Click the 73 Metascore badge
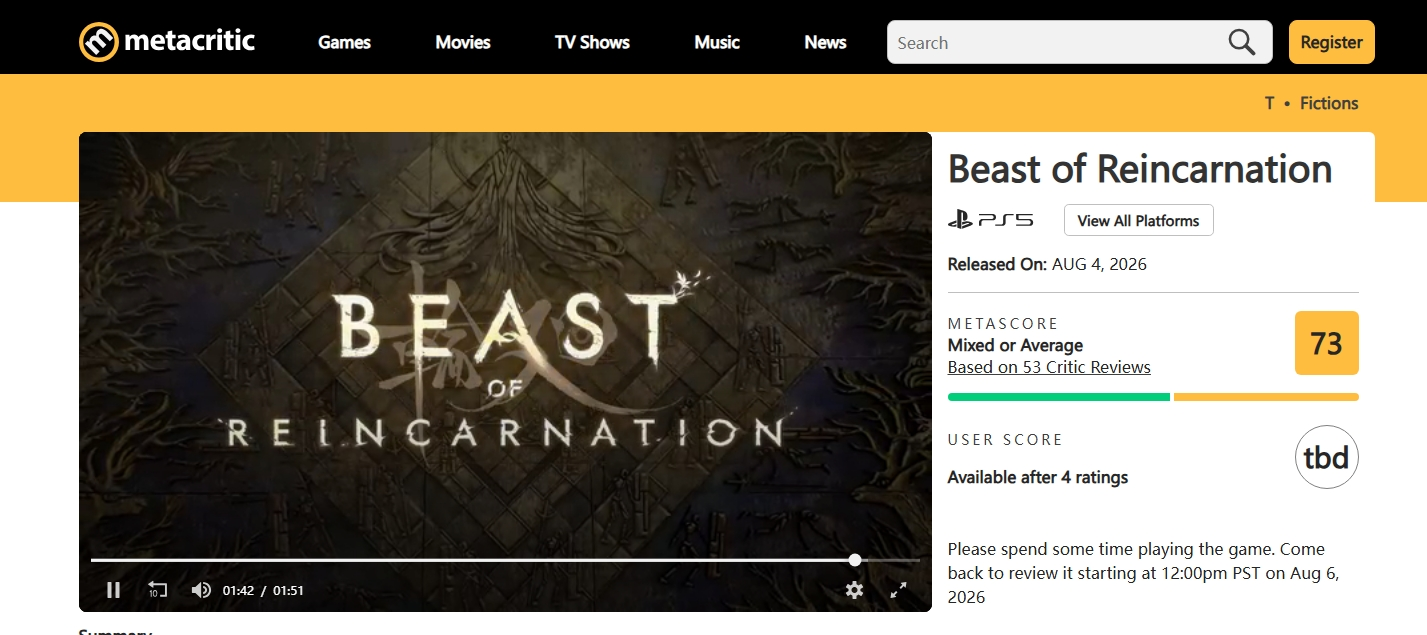 click(1326, 343)
